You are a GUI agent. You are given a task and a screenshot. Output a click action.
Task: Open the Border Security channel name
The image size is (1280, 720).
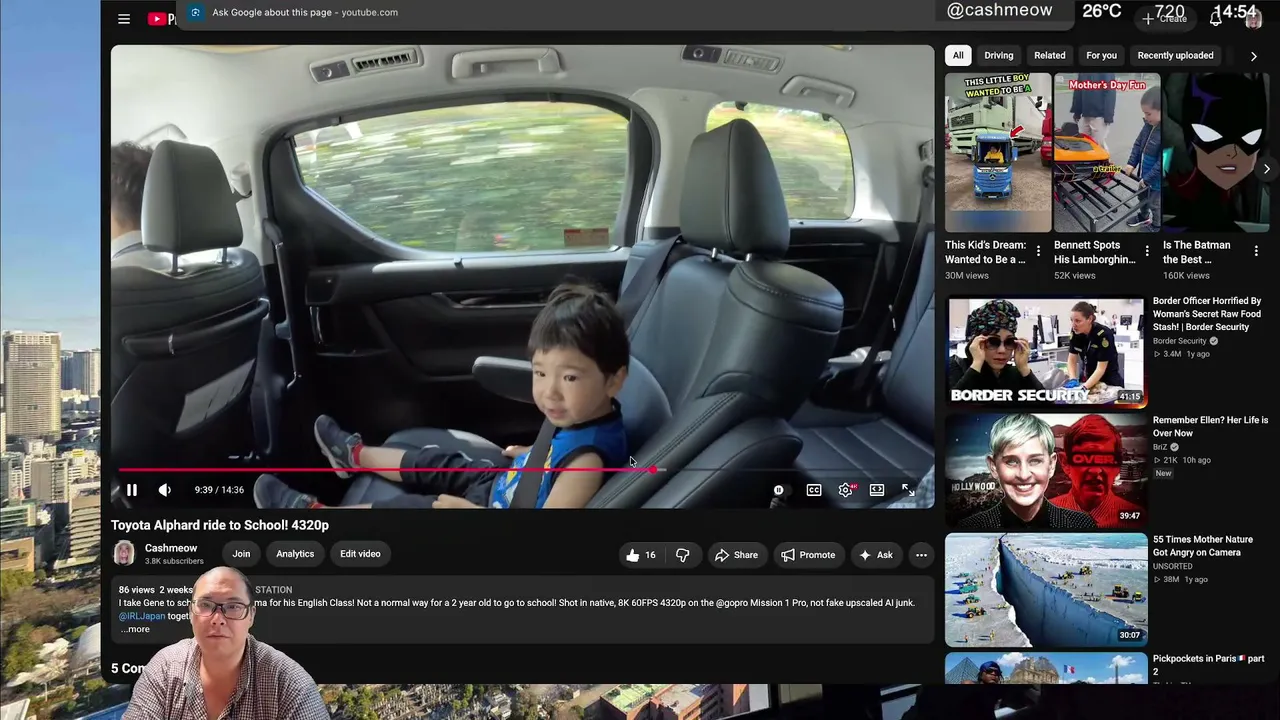1180,341
